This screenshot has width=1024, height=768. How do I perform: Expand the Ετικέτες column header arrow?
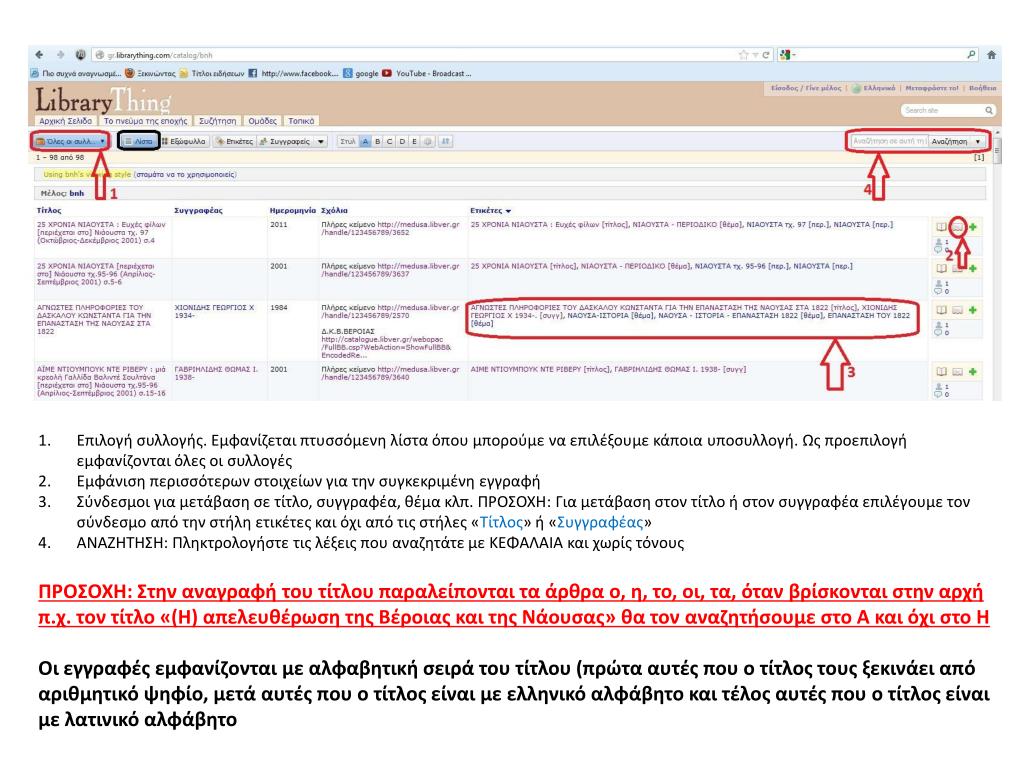tap(508, 211)
